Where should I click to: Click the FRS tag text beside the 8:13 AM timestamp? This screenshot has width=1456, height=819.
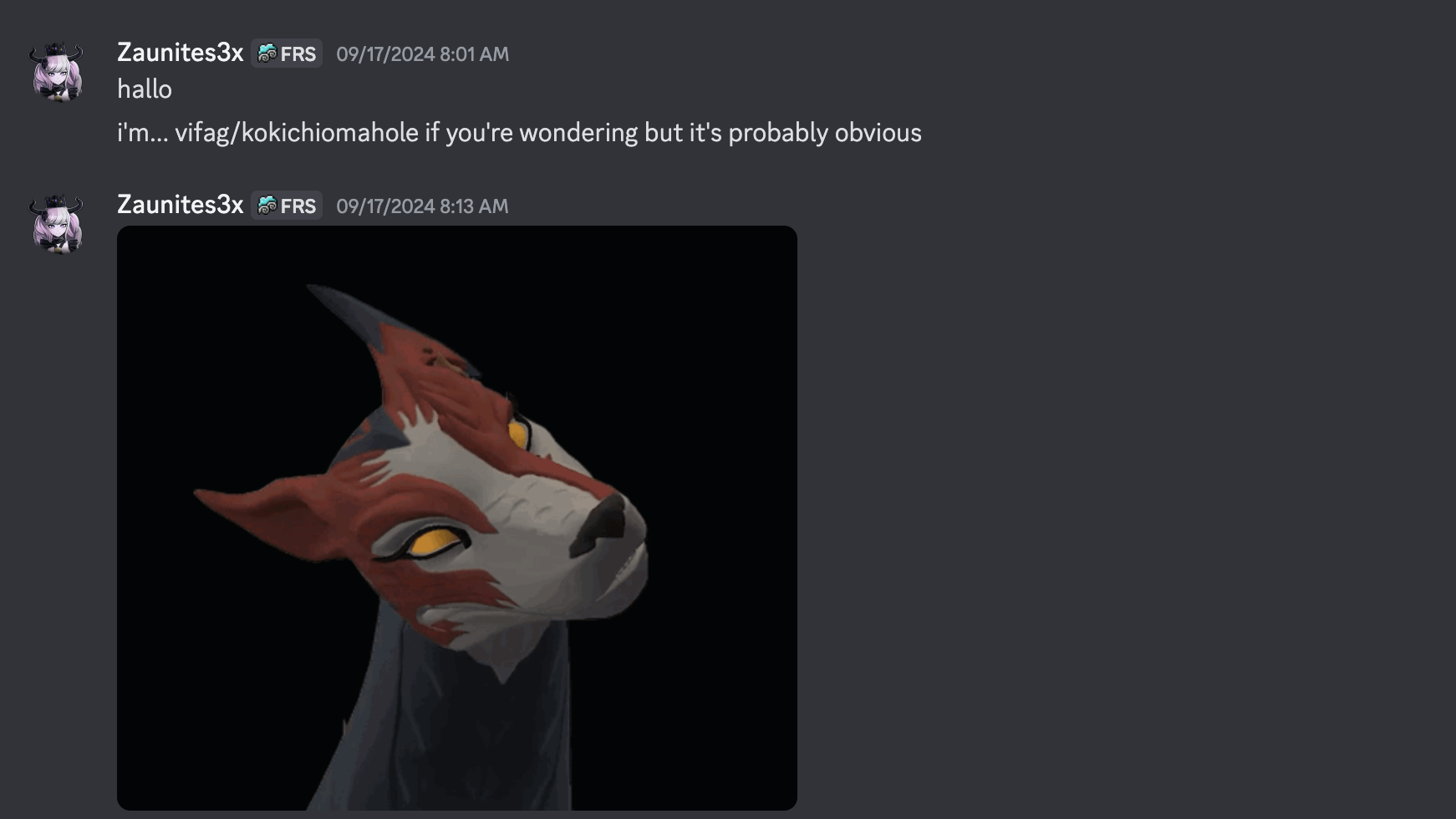(x=298, y=206)
